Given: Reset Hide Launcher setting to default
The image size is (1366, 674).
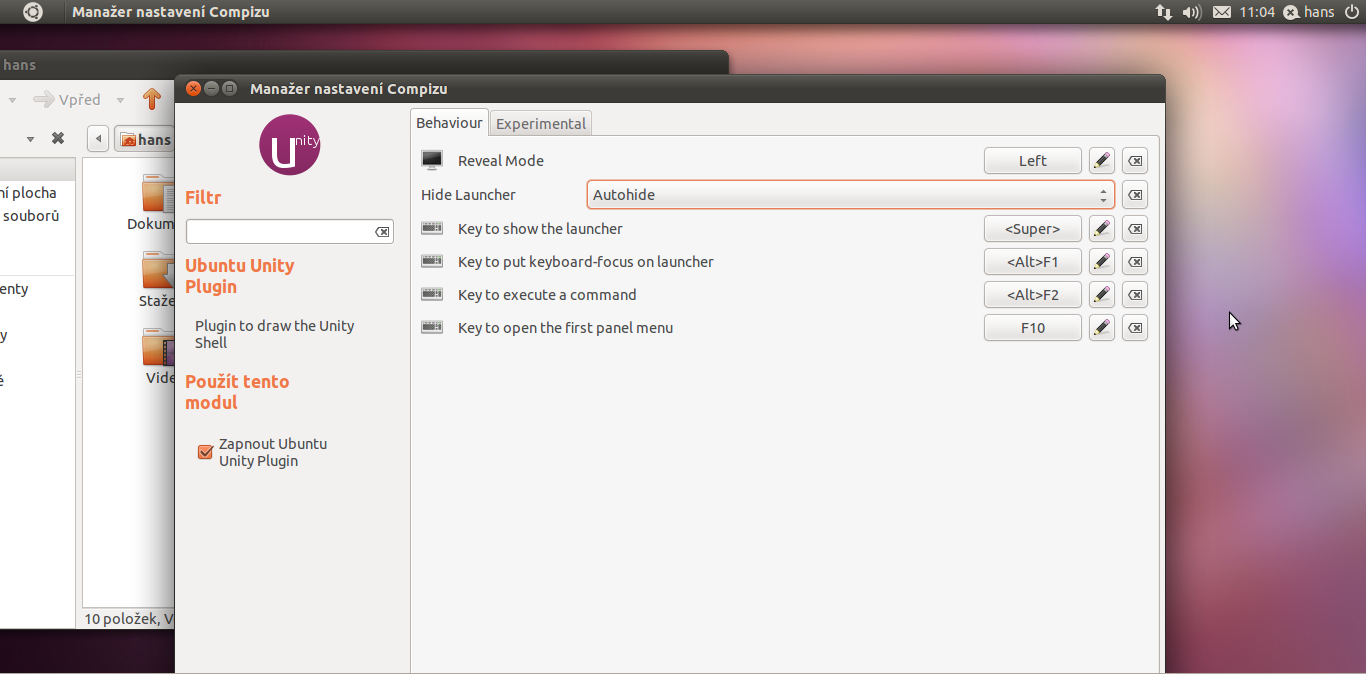Looking at the screenshot, I should click(1135, 195).
